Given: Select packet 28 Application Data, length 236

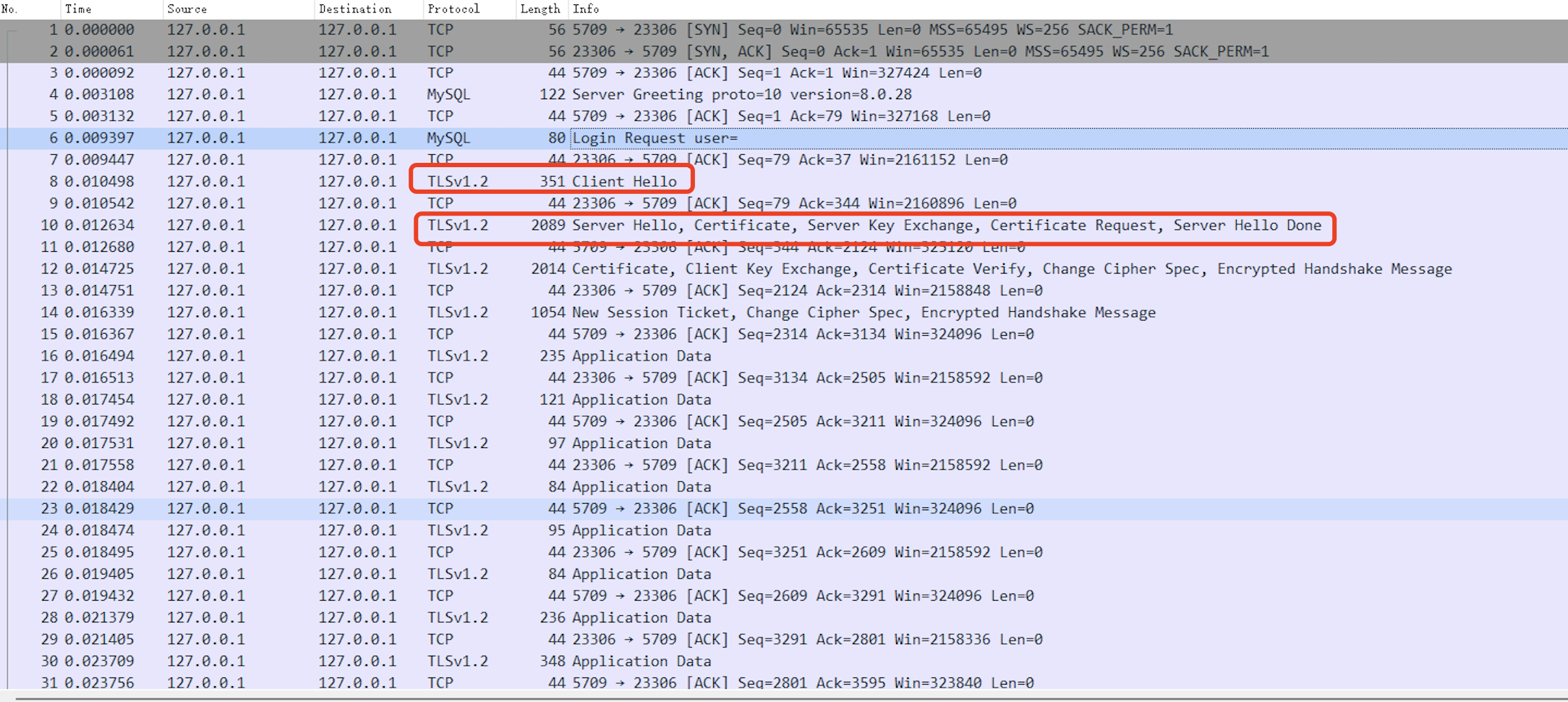Looking at the screenshot, I should pos(641,617).
